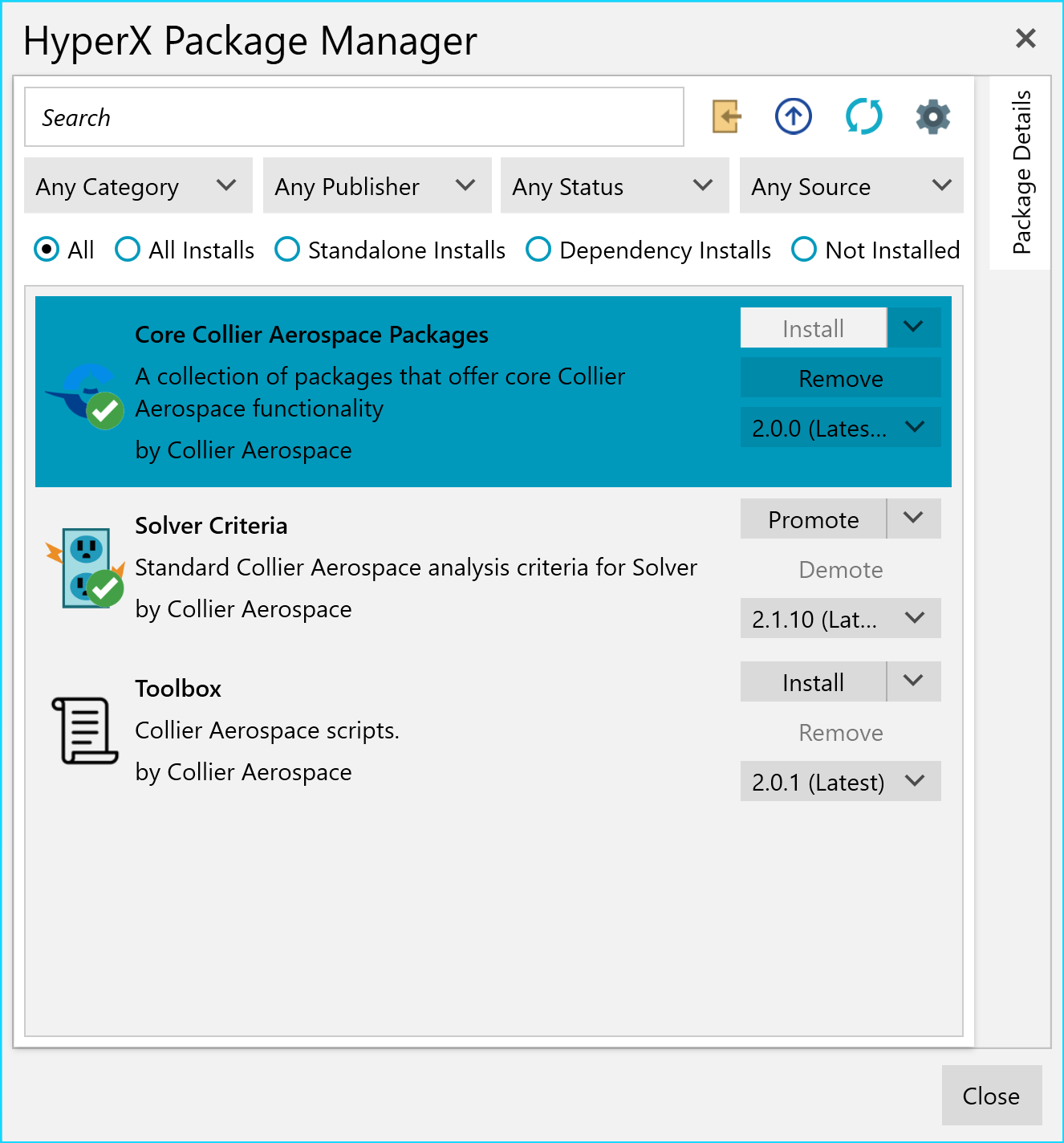The width and height of the screenshot is (1064, 1143).
Task: Click Remove for Toolbox
Action: point(841,732)
